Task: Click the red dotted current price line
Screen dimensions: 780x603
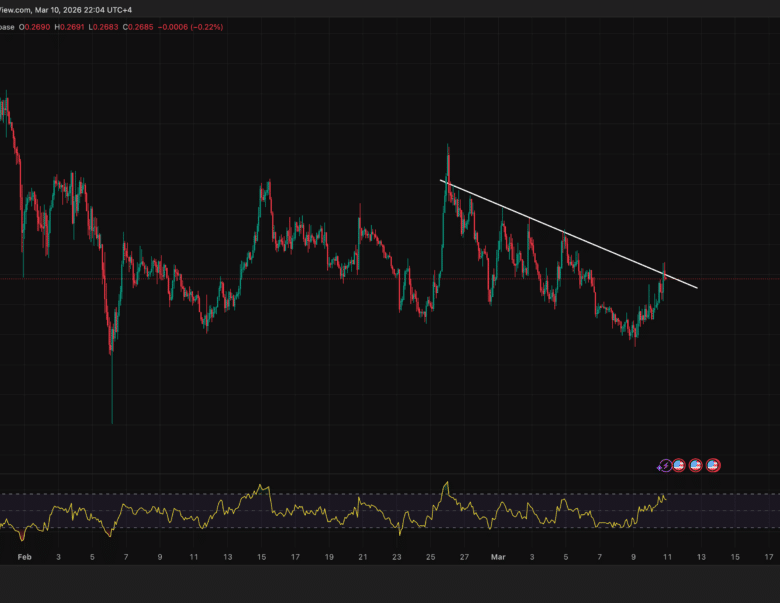Action: 300,279
